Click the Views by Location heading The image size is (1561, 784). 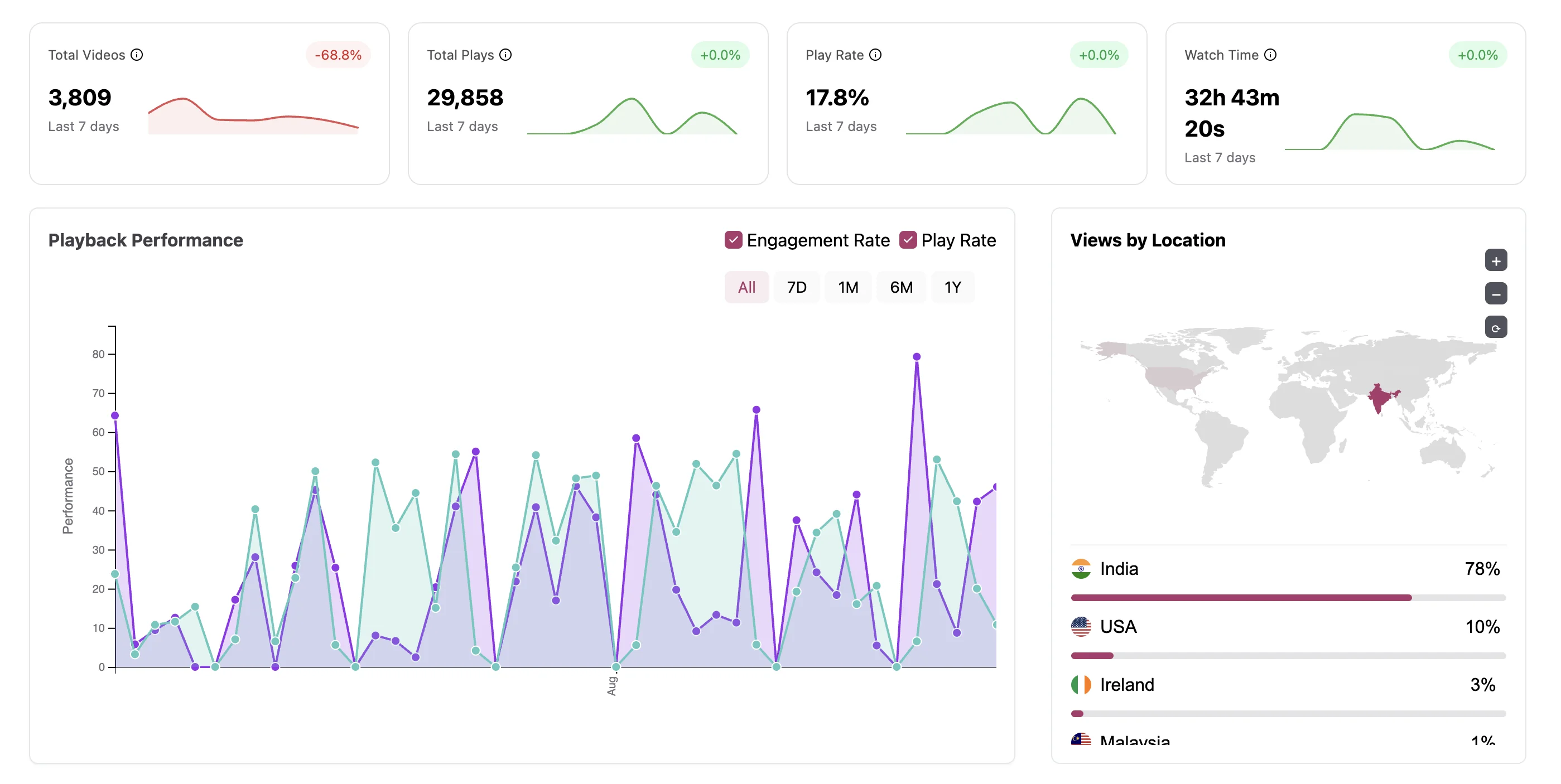tap(1147, 240)
